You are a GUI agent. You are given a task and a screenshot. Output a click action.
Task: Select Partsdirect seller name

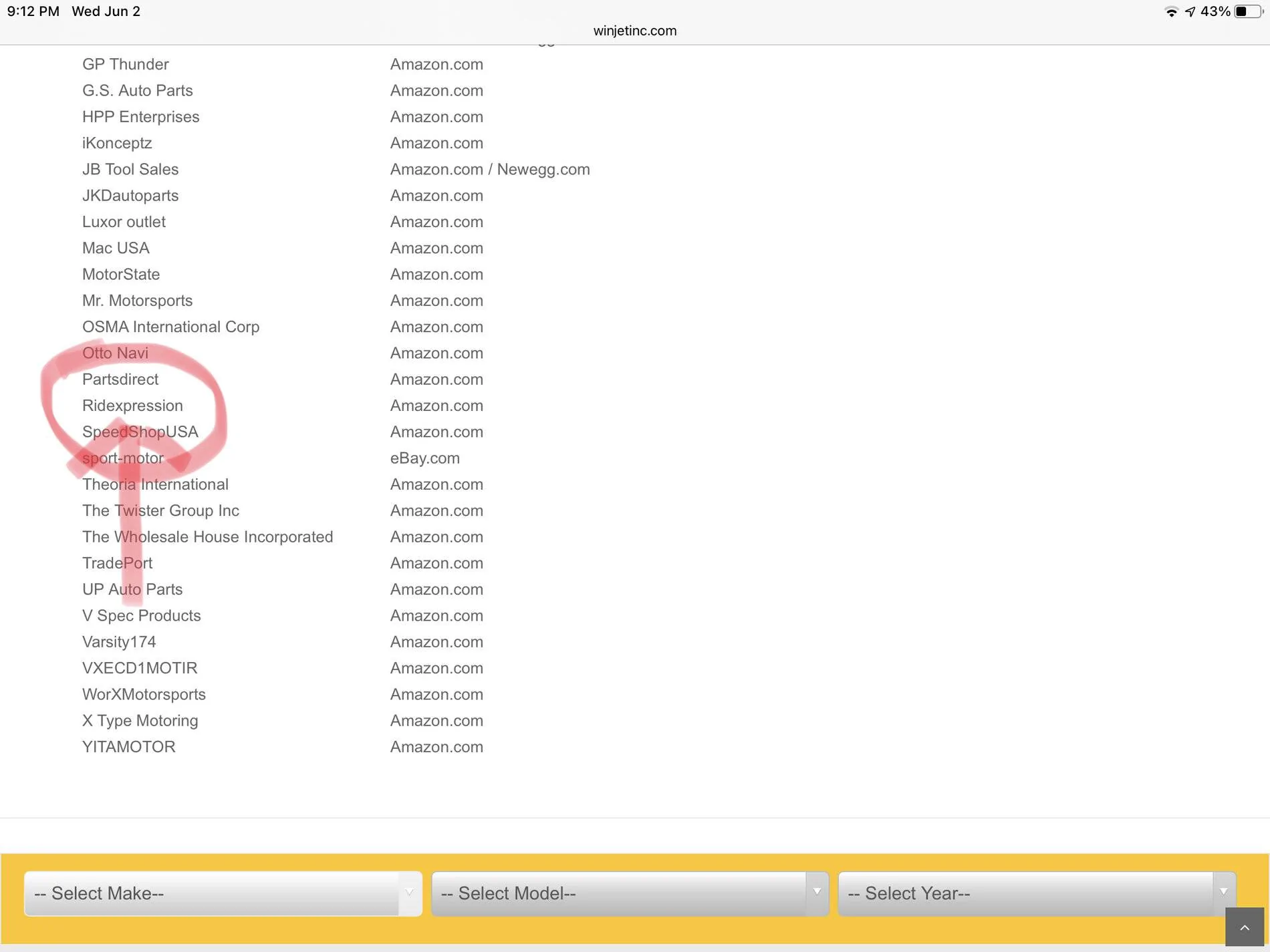pos(120,379)
